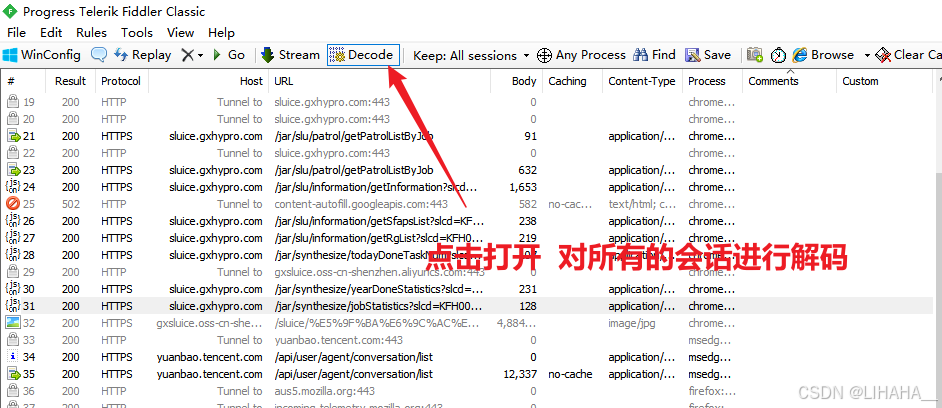Viewport: 942px width, 408px height.
Task: Open the Edit menu
Action: pos(51,33)
